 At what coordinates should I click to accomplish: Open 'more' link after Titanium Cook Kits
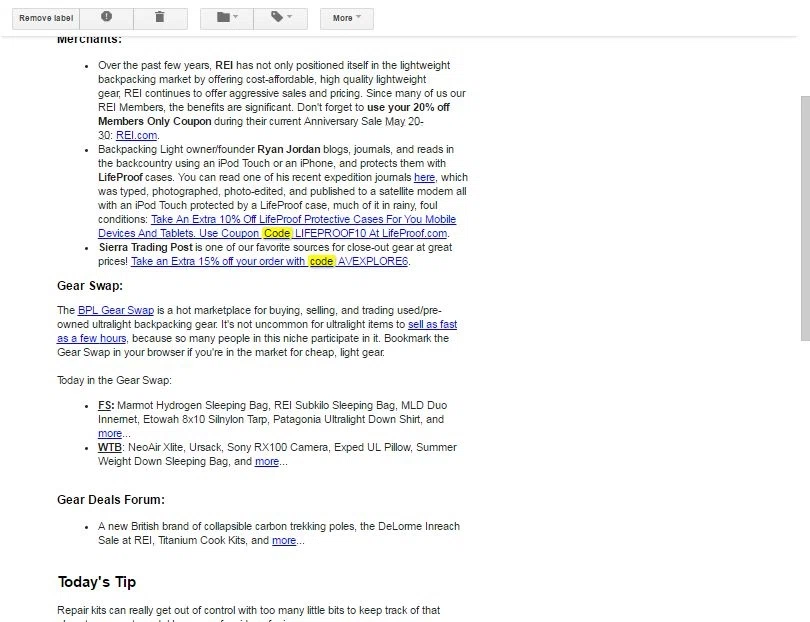point(284,540)
